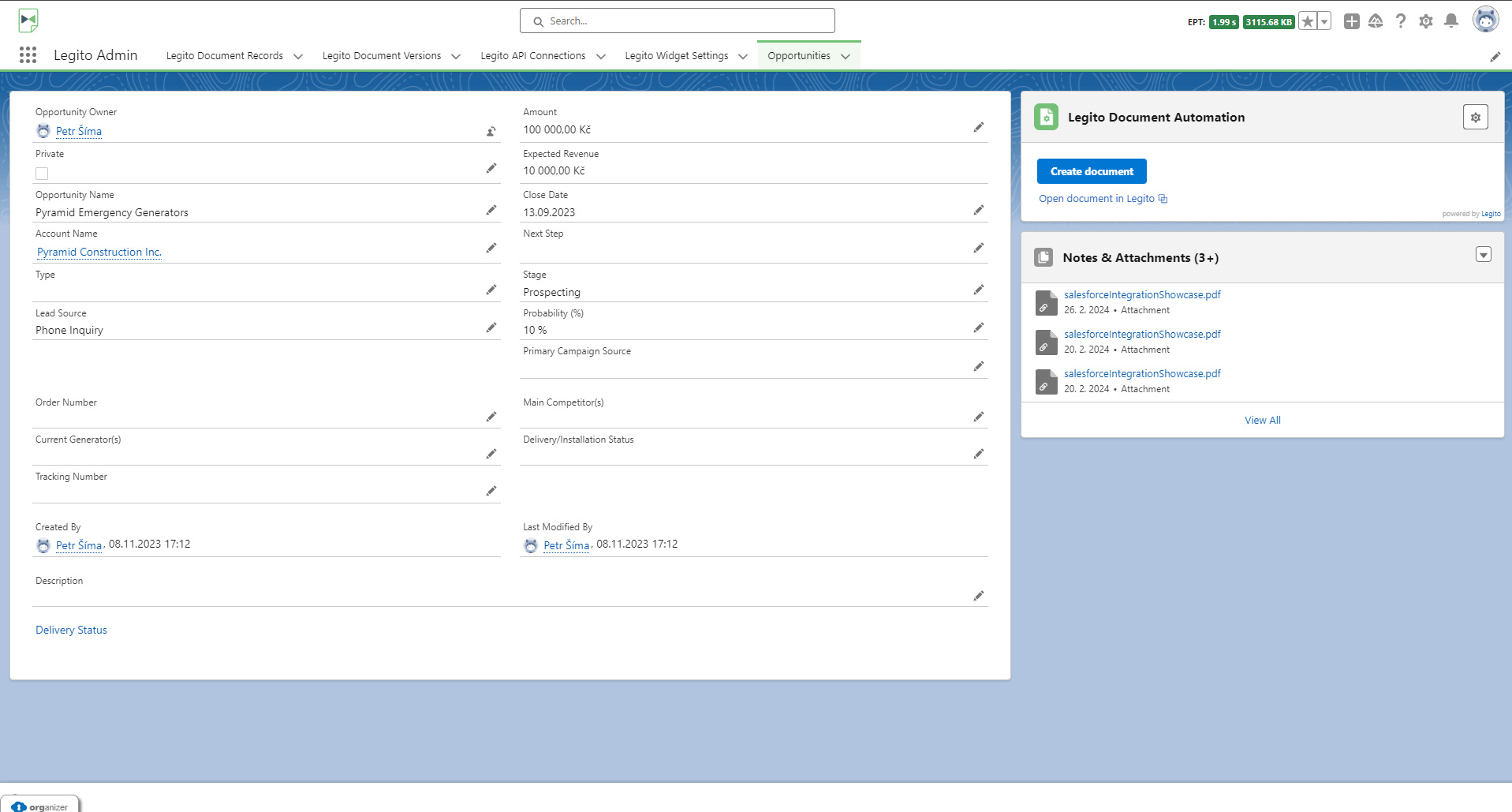1512x812 pixels.
Task: Switch to Legito Document Records tab
Action: pos(224,56)
